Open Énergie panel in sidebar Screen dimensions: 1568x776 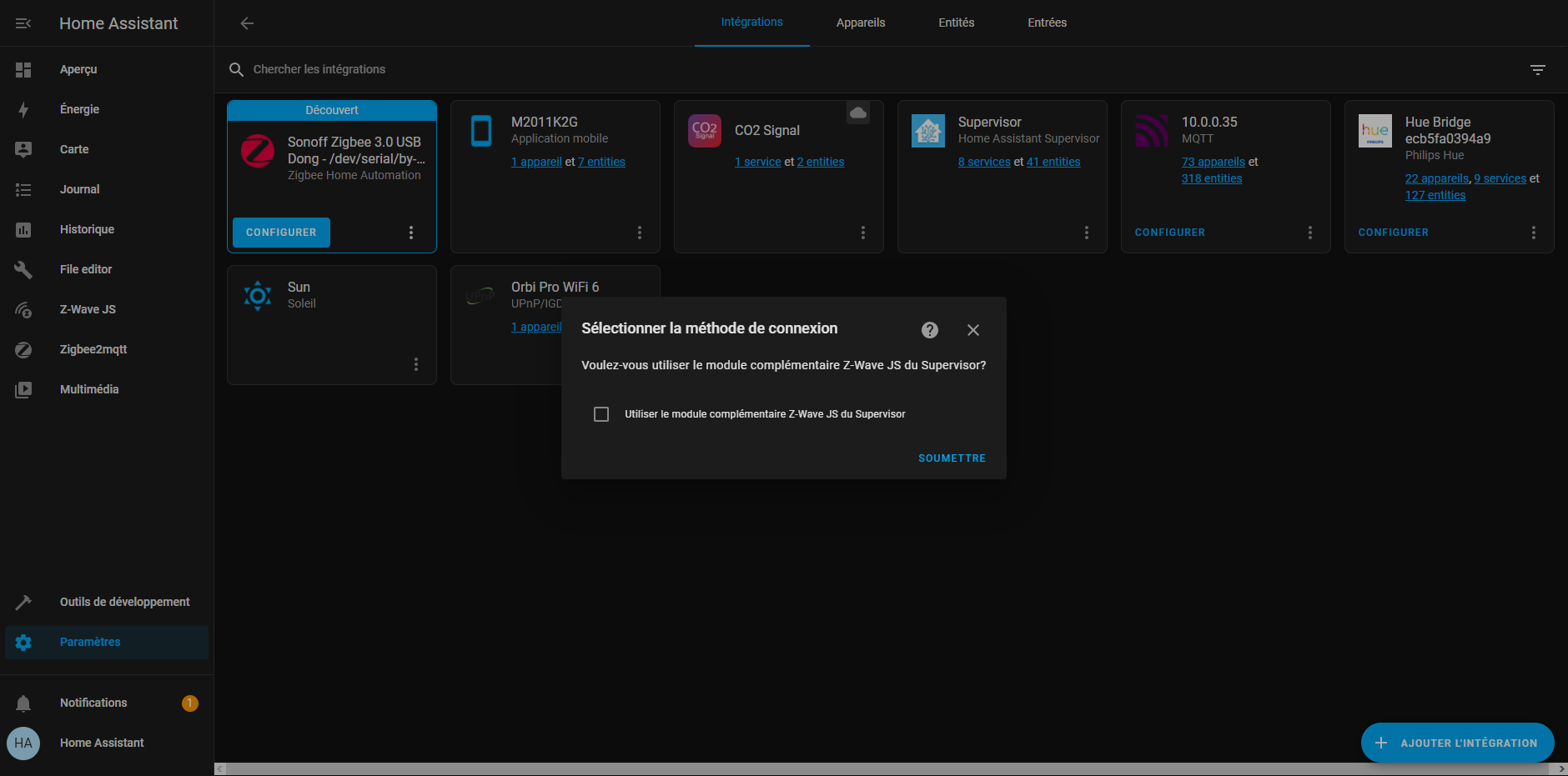(x=107, y=109)
